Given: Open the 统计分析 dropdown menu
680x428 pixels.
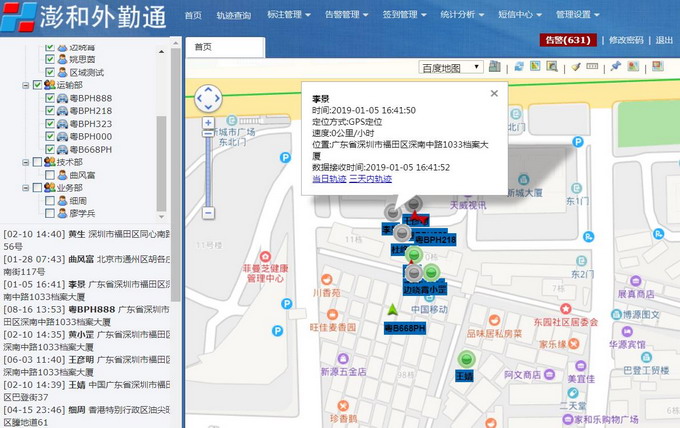Looking at the screenshot, I should (x=462, y=15).
